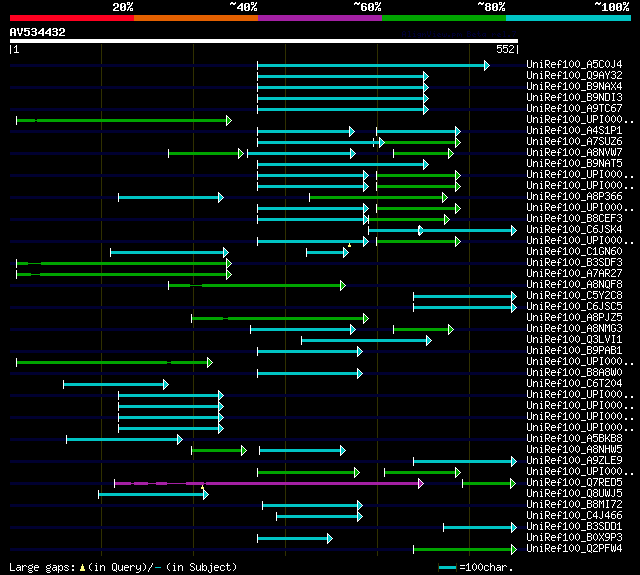Select the UniRef100_A8PJZ5 label

tap(574, 318)
